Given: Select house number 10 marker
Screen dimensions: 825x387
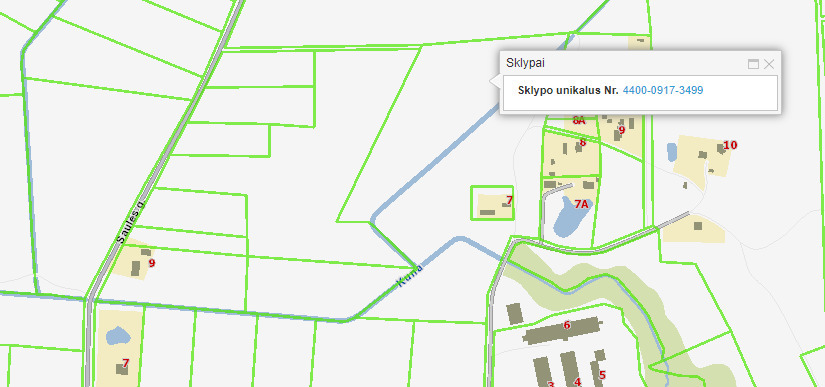Looking at the screenshot, I should (x=730, y=145).
